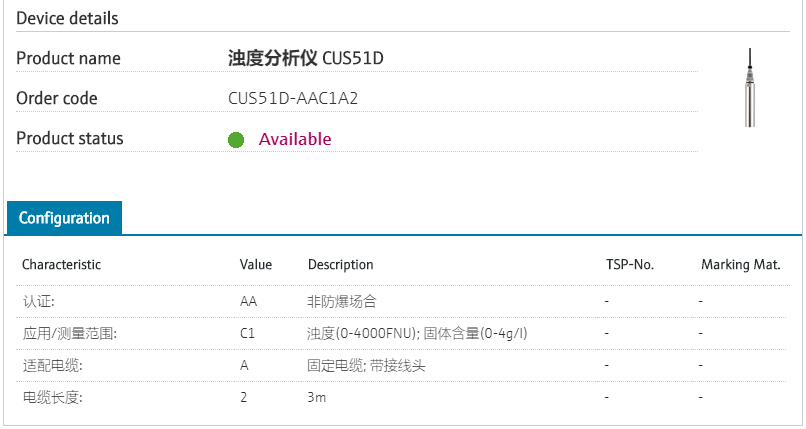Click the Description column header

pos(340,265)
